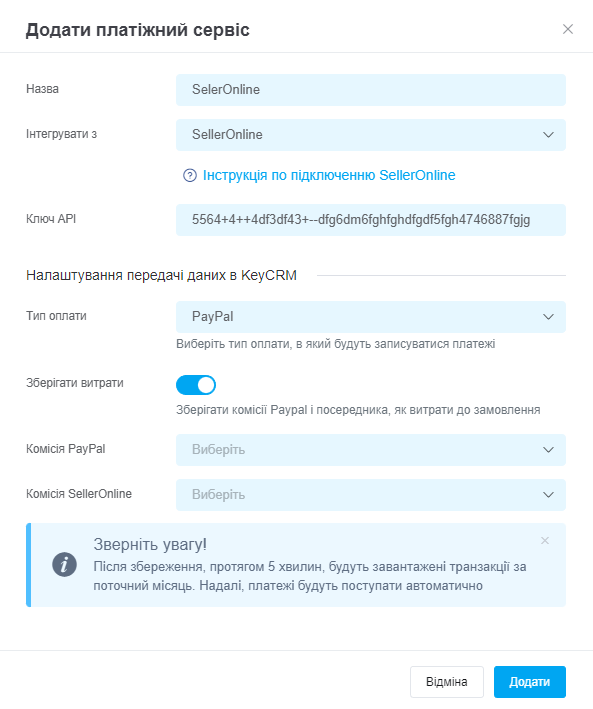The image size is (593, 709).
Task: Expand the Комісія SellerOnline Виберіть dropdown
Action: pos(371,495)
